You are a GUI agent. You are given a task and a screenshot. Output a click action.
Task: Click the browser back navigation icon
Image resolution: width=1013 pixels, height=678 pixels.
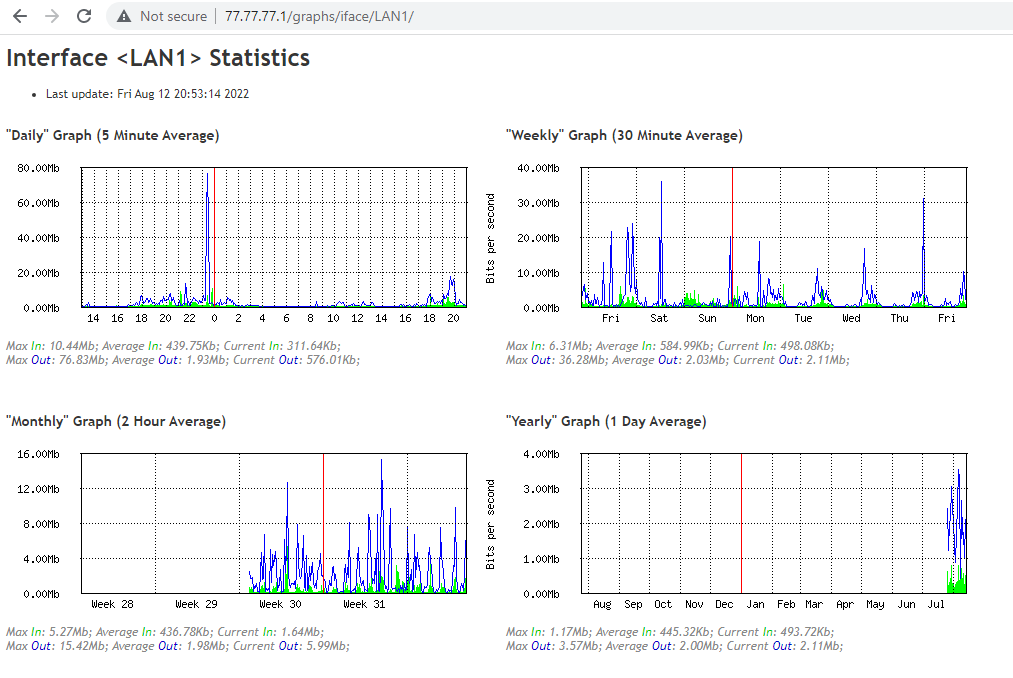tap(20, 16)
